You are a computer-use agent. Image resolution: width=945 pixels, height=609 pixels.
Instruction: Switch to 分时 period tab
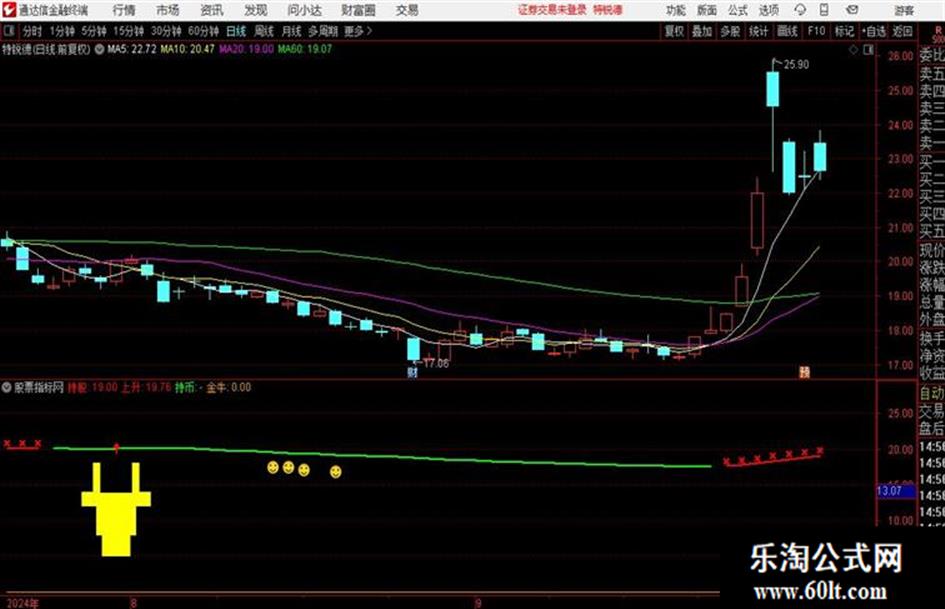32,31
